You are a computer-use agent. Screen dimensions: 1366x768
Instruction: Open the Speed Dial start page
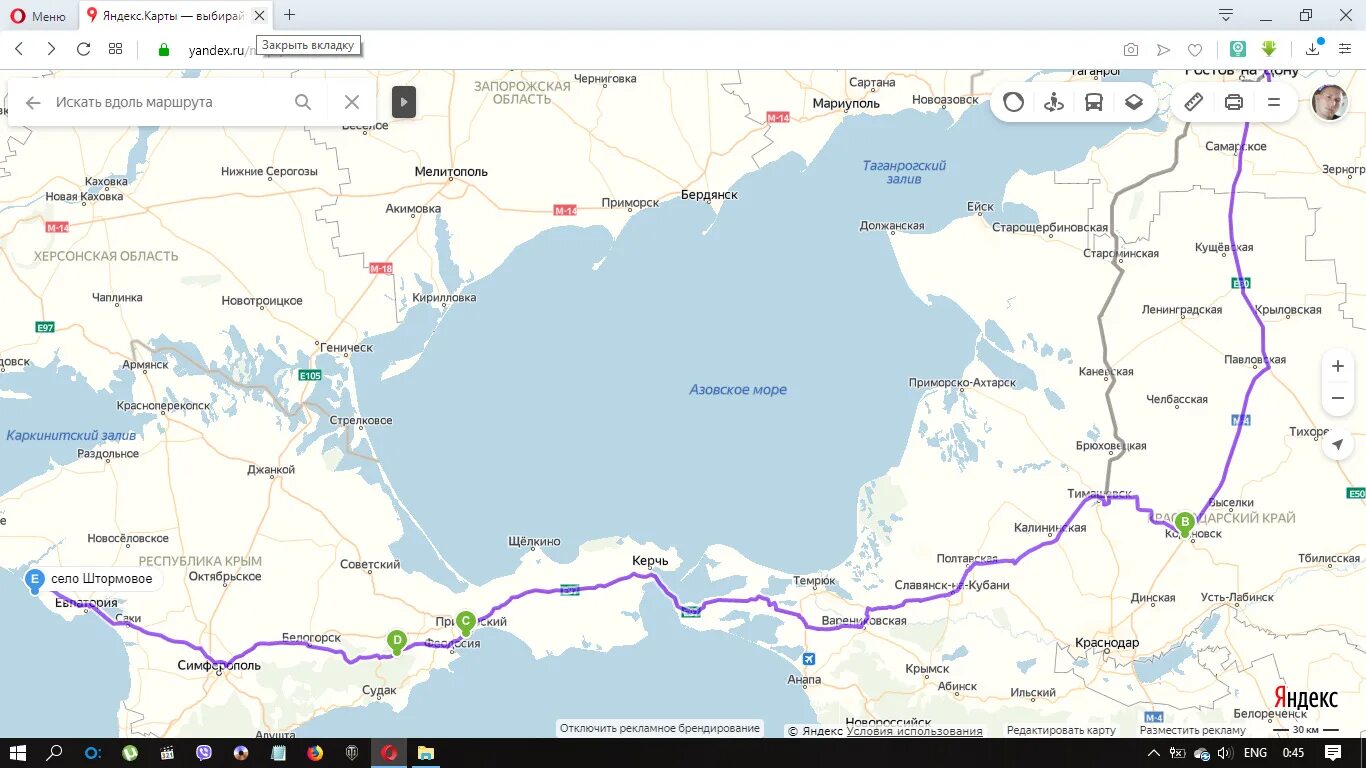(x=116, y=49)
